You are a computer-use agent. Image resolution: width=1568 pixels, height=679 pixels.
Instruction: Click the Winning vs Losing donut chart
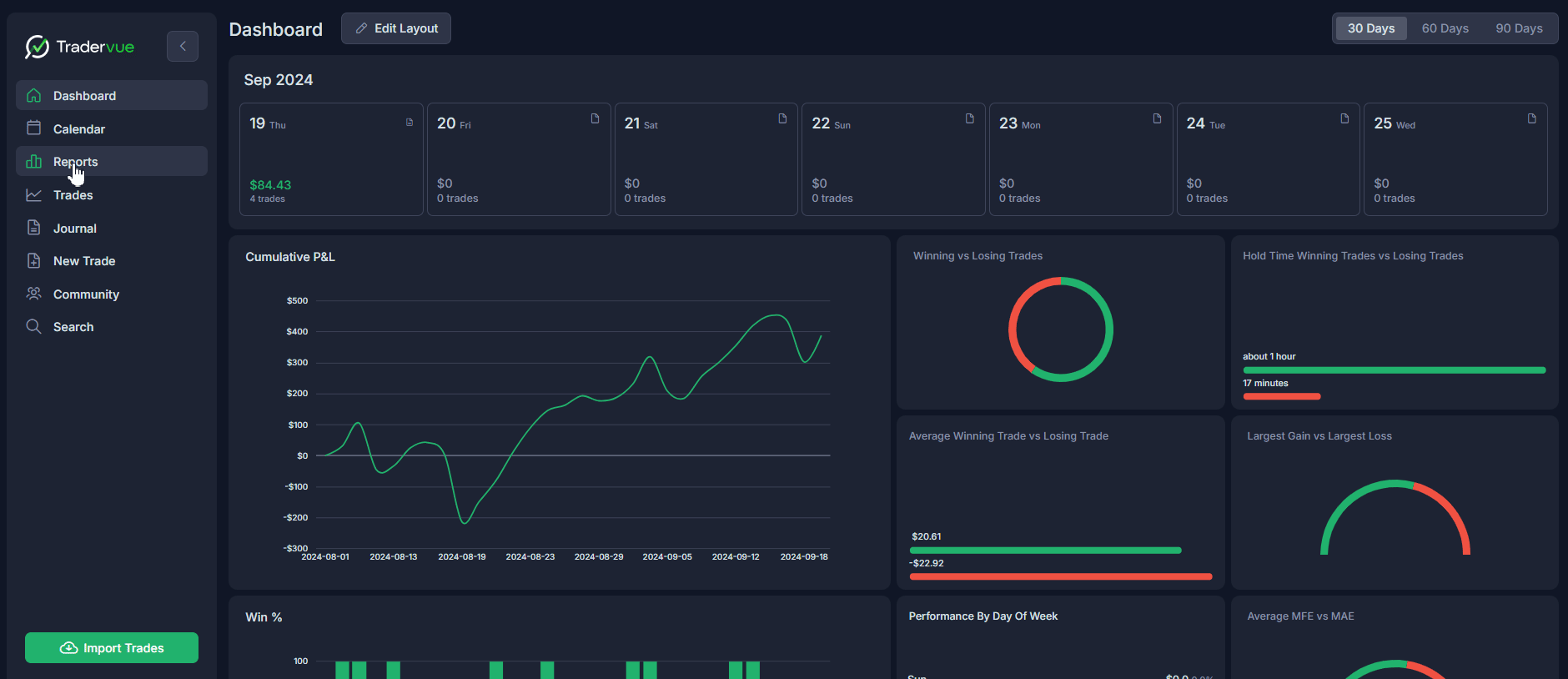pyautogui.click(x=1061, y=329)
